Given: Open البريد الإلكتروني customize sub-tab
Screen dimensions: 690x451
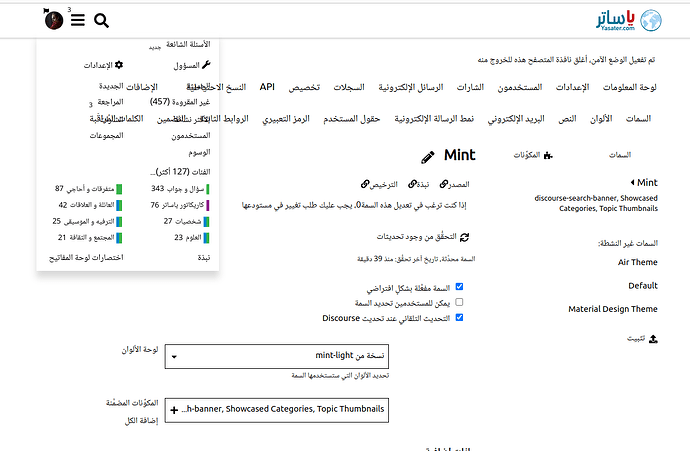Looking at the screenshot, I should (516, 119).
